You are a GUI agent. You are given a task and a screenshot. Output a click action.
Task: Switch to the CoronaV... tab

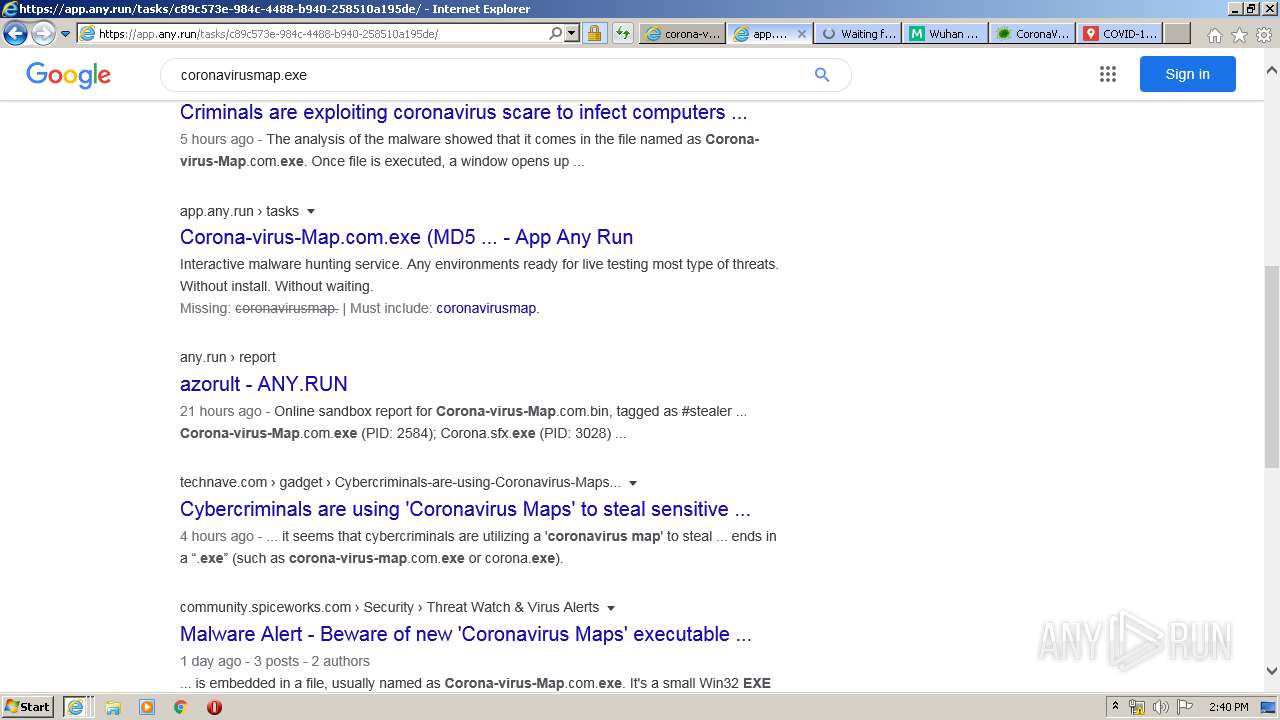pos(1033,33)
